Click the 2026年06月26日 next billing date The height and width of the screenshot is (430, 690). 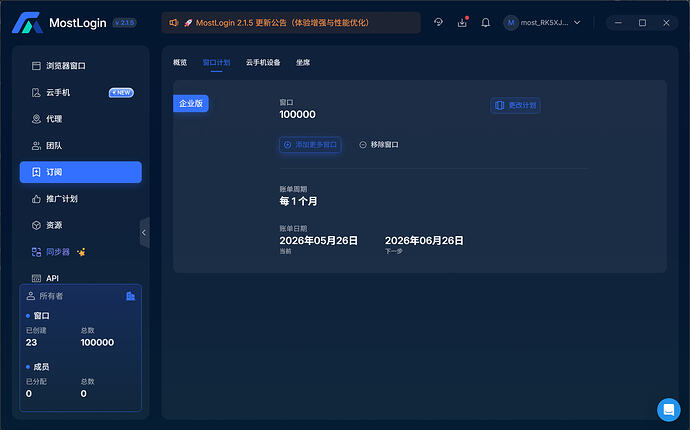tap(424, 240)
